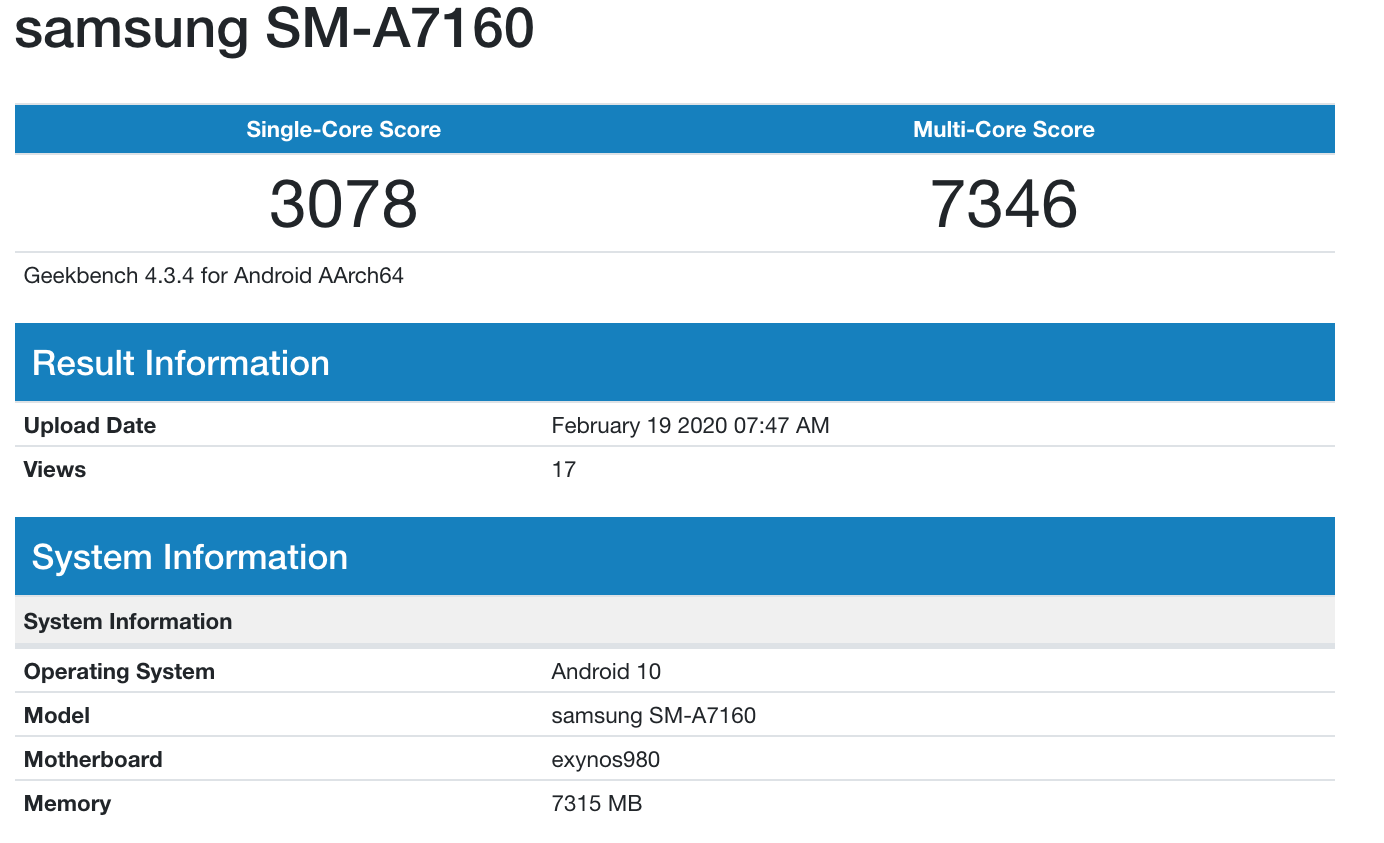Click the Single-Core Score header
Viewport: 1384px width, 843px height.
pos(343,130)
